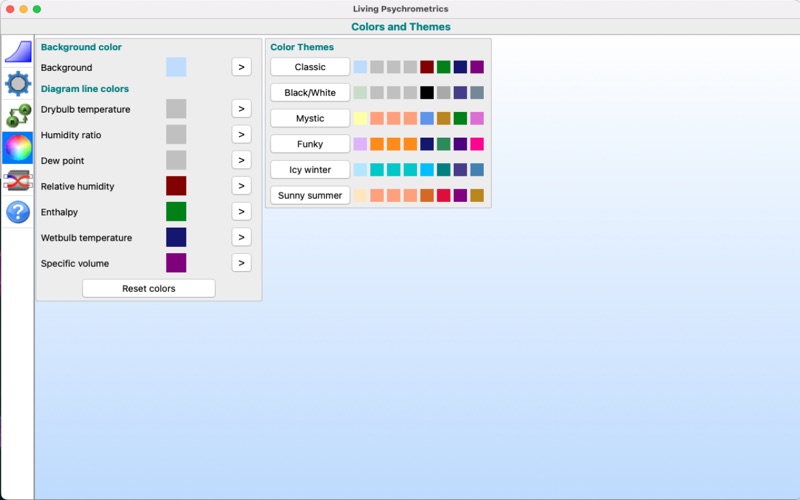Image resolution: width=800 pixels, height=500 pixels.
Task: Apply the Classic color theme
Action: pyautogui.click(x=310, y=67)
